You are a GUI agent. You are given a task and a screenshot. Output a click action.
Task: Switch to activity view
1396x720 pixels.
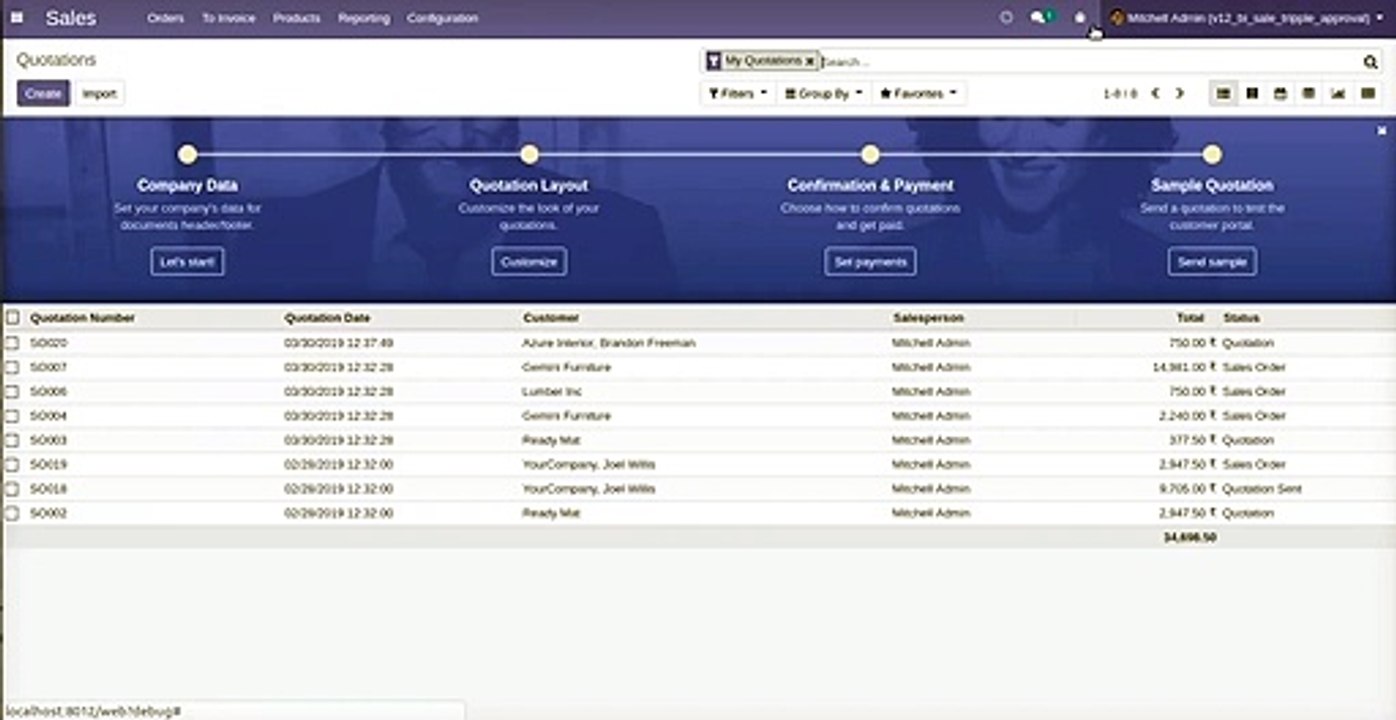tap(1367, 93)
